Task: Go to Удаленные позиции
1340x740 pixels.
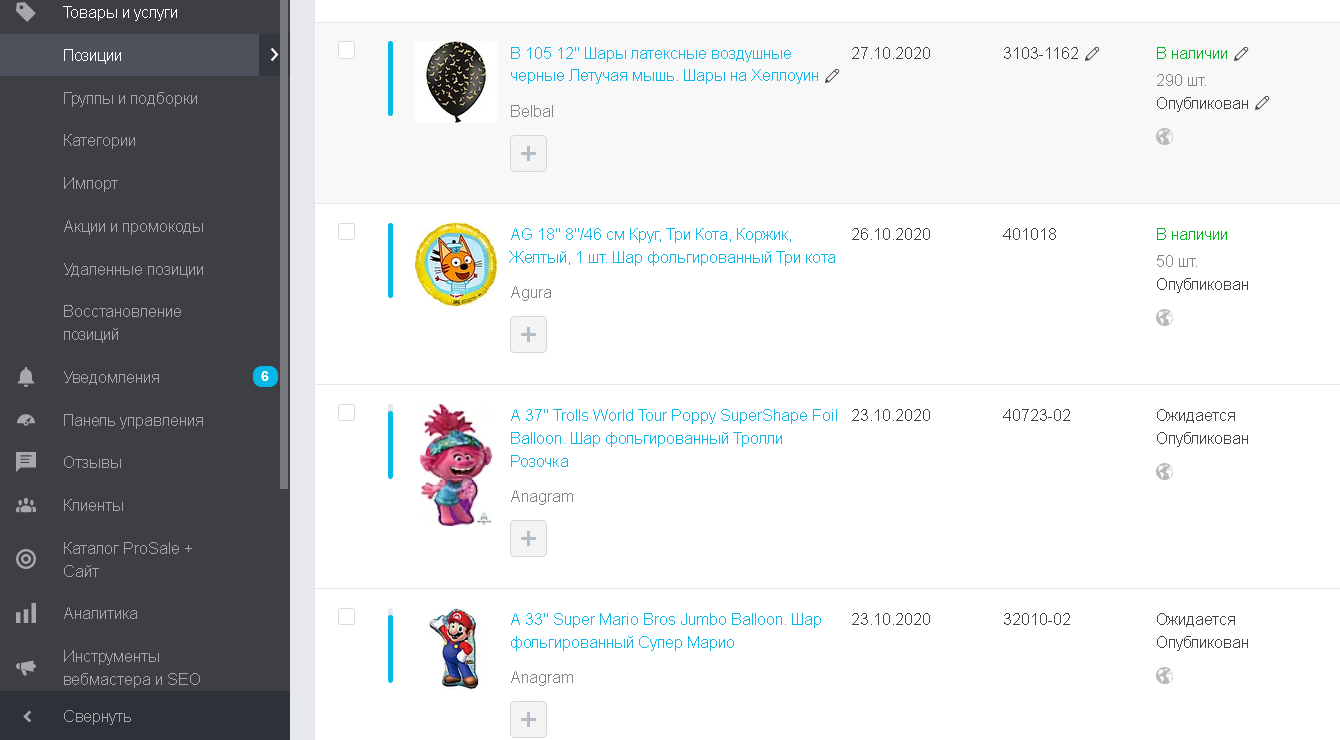Action: pyautogui.click(x=133, y=269)
